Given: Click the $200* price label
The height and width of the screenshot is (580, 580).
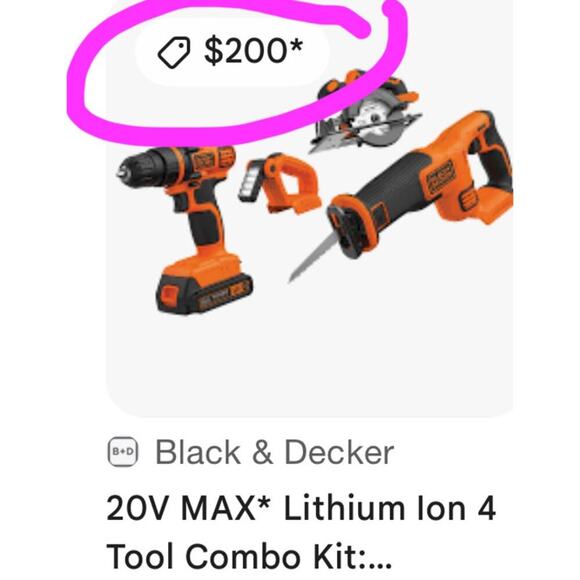Looking at the screenshot, I should [x=253, y=51].
